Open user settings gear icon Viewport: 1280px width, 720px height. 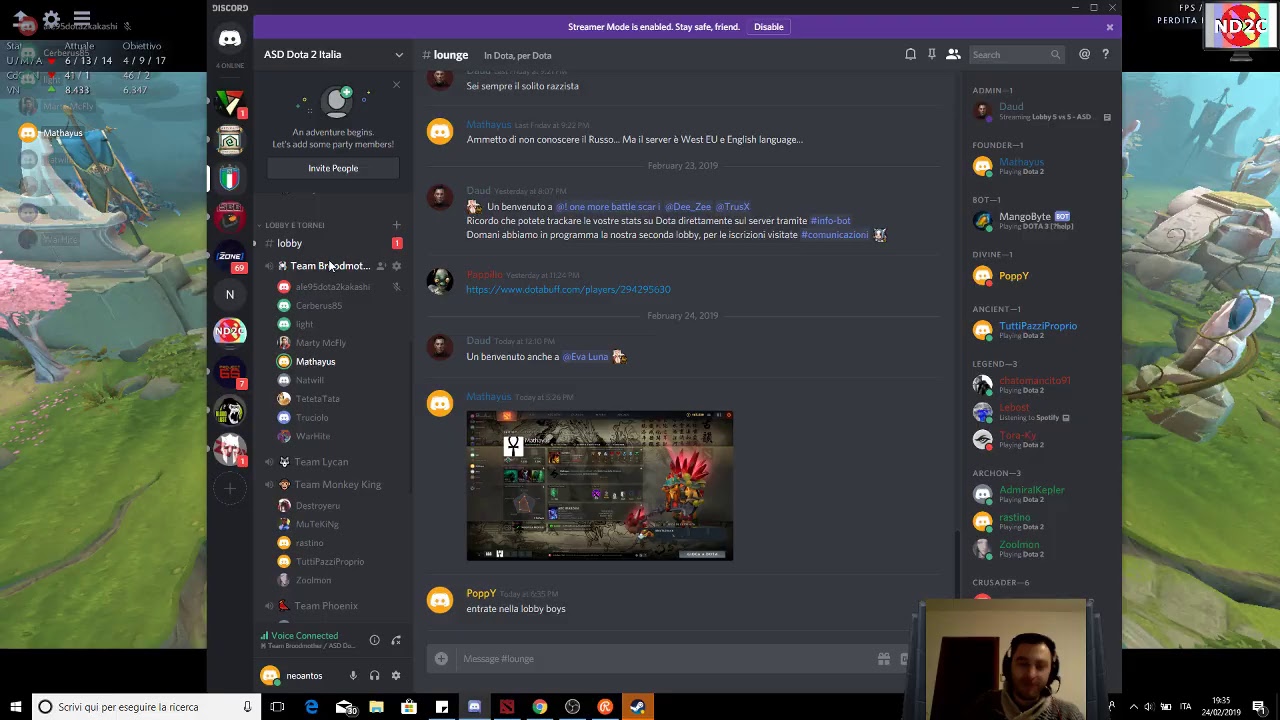[x=396, y=676]
